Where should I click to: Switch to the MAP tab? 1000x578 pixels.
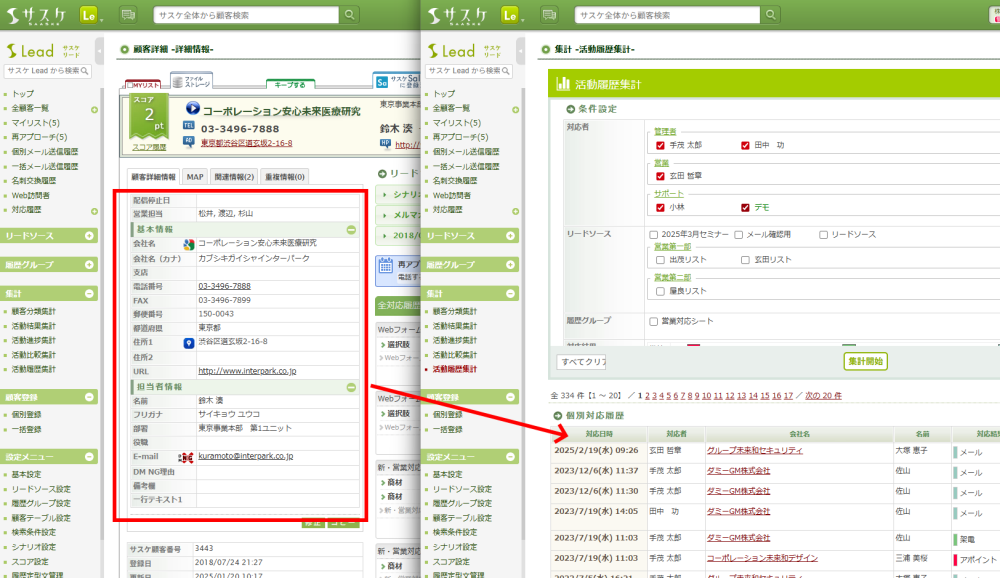194,177
